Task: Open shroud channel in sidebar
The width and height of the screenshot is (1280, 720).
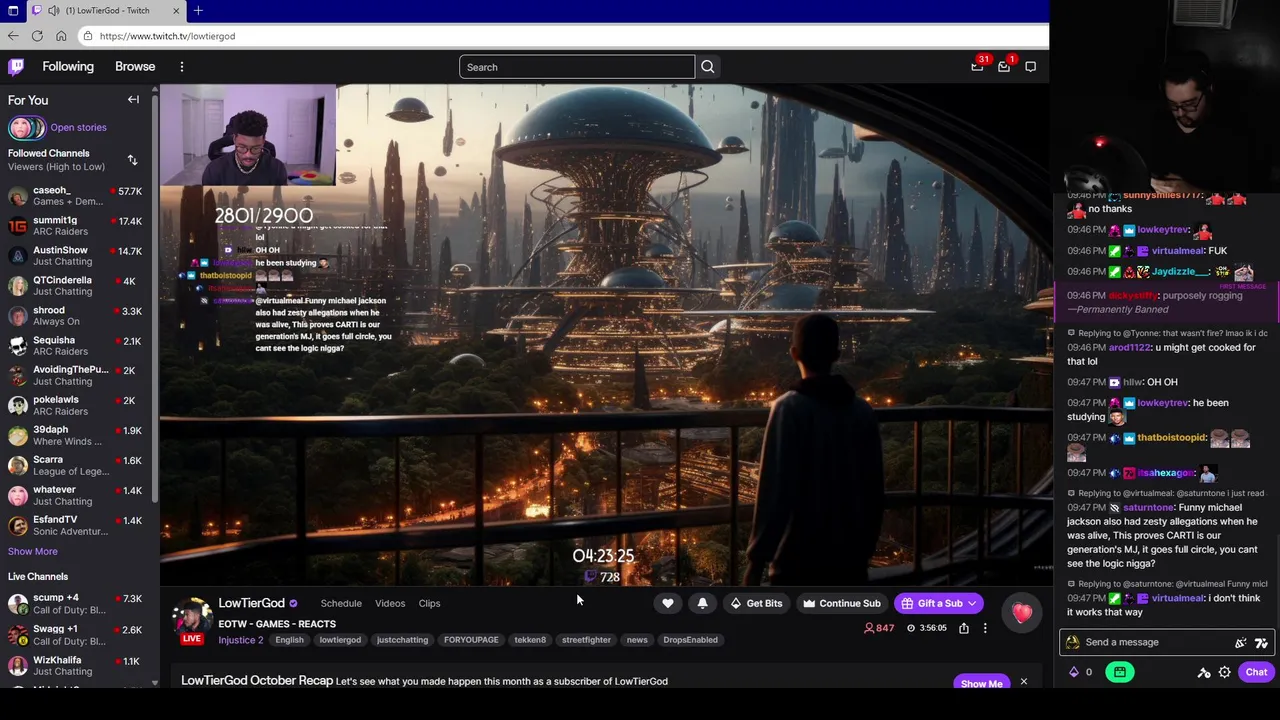Action: [76, 316]
